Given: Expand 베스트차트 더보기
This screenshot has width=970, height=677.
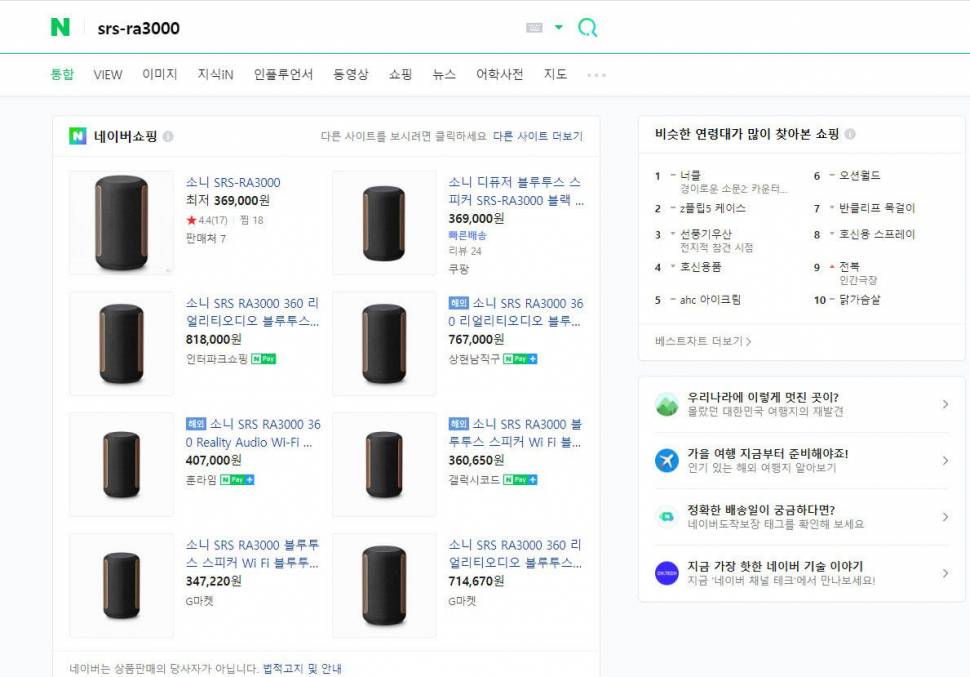Looking at the screenshot, I should (x=703, y=341).
